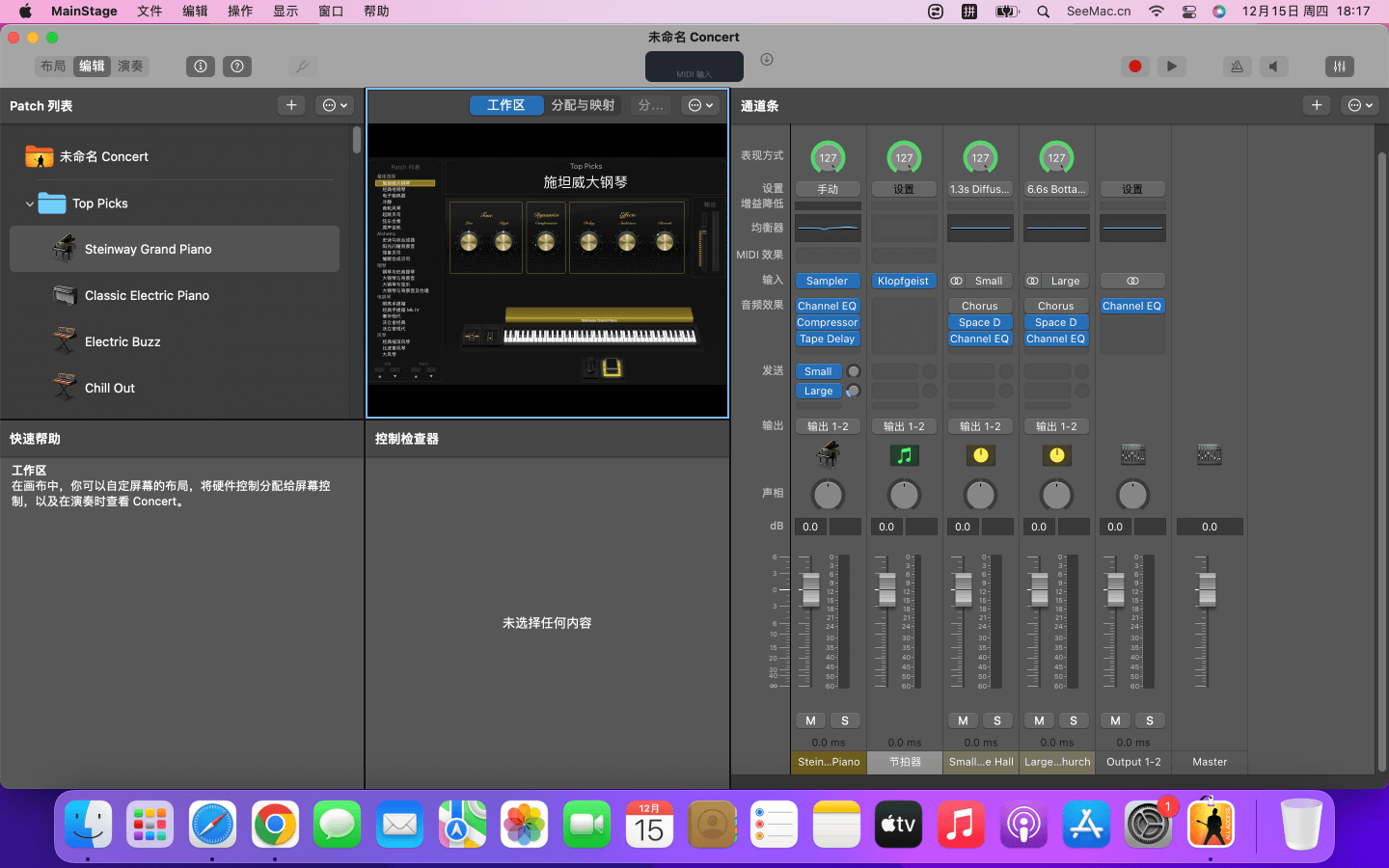Open the workspace panel action menu

[700, 105]
